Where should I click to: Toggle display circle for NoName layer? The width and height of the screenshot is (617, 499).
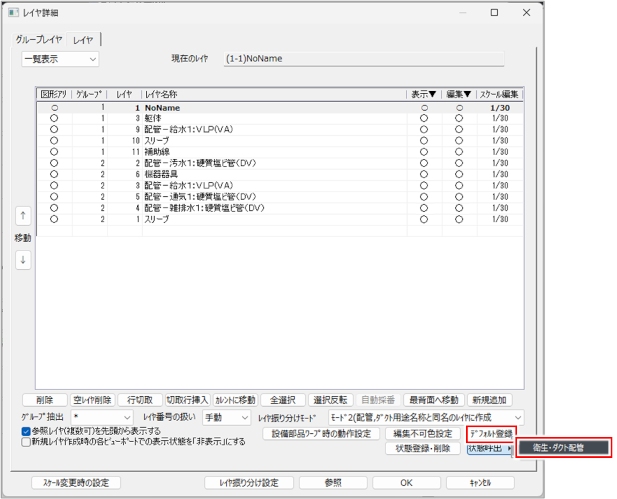pos(424,106)
